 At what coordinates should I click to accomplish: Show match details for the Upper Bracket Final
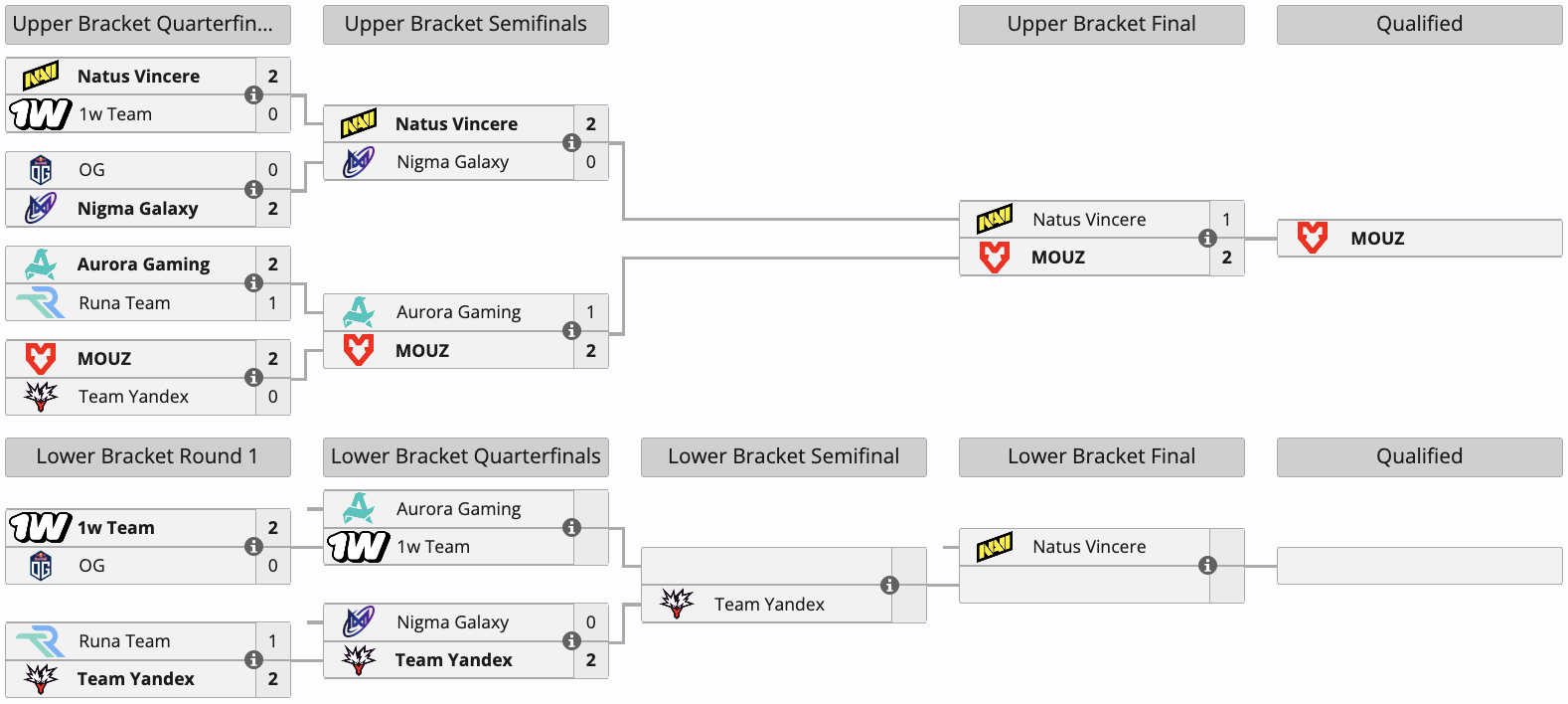click(x=1207, y=238)
